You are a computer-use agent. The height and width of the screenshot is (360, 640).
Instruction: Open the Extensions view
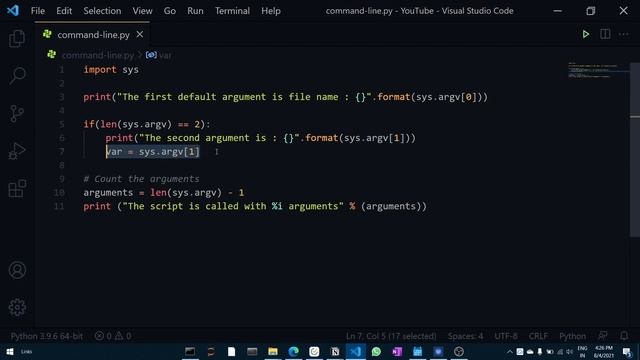point(17,188)
